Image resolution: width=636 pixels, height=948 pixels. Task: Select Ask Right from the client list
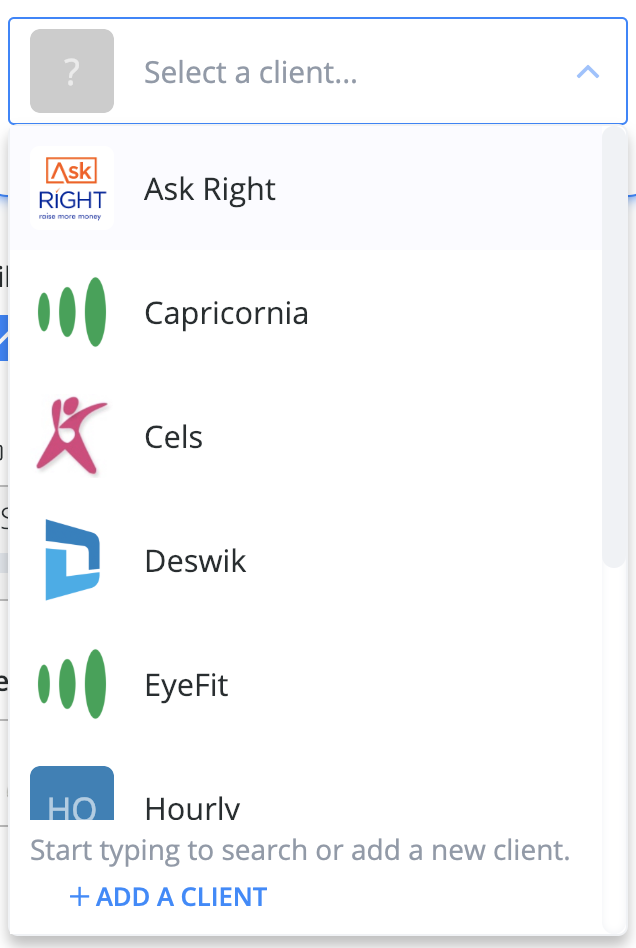[x=306, y=188]
